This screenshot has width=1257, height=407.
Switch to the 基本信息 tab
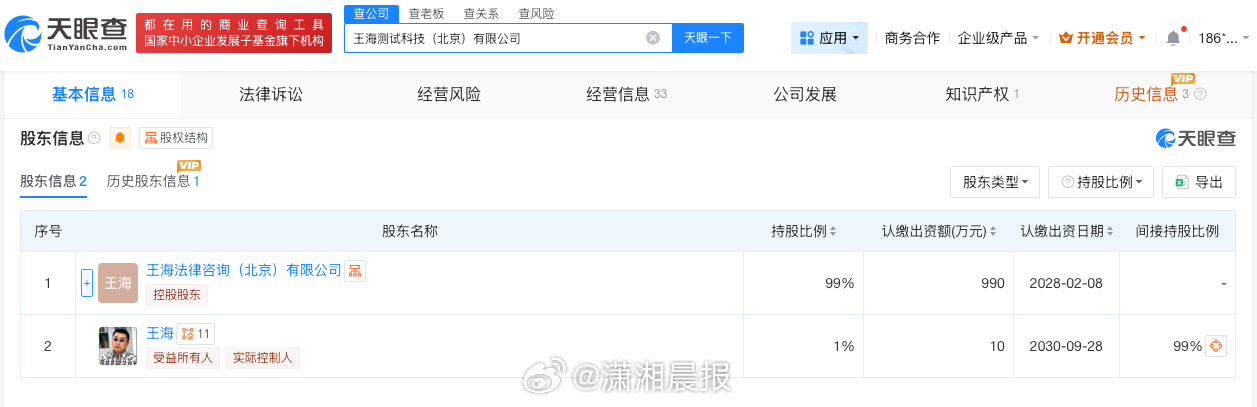92,95
